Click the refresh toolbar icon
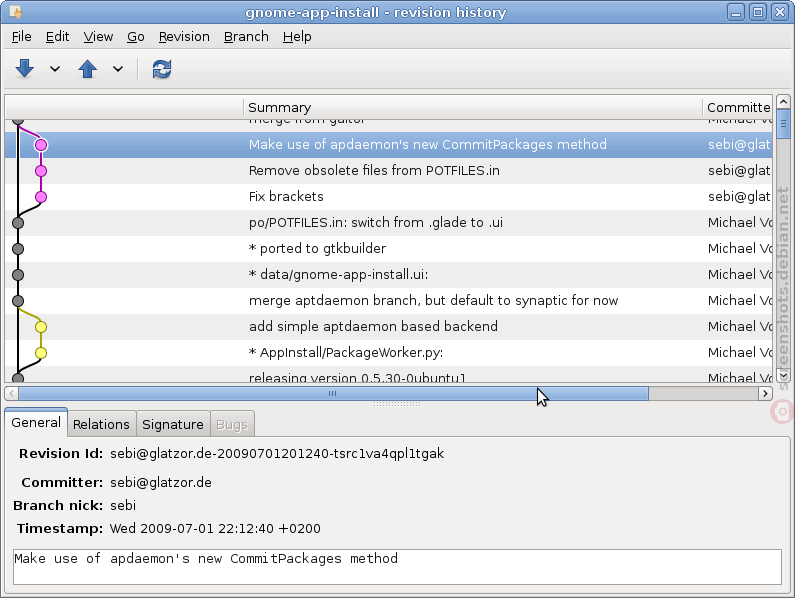 tap(162, 68)
